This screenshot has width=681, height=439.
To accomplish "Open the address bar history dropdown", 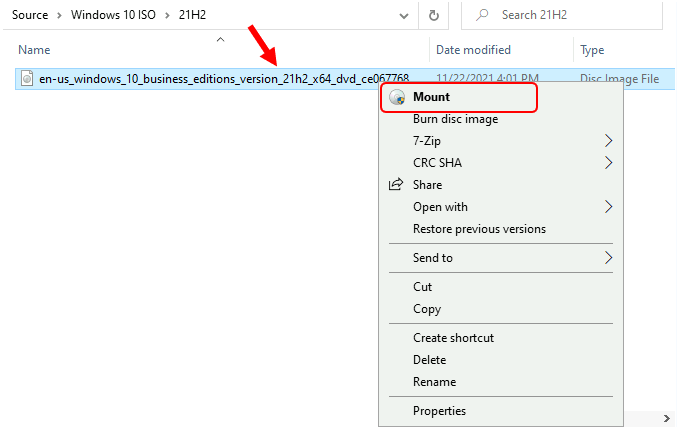I will (x=403, y=16).
